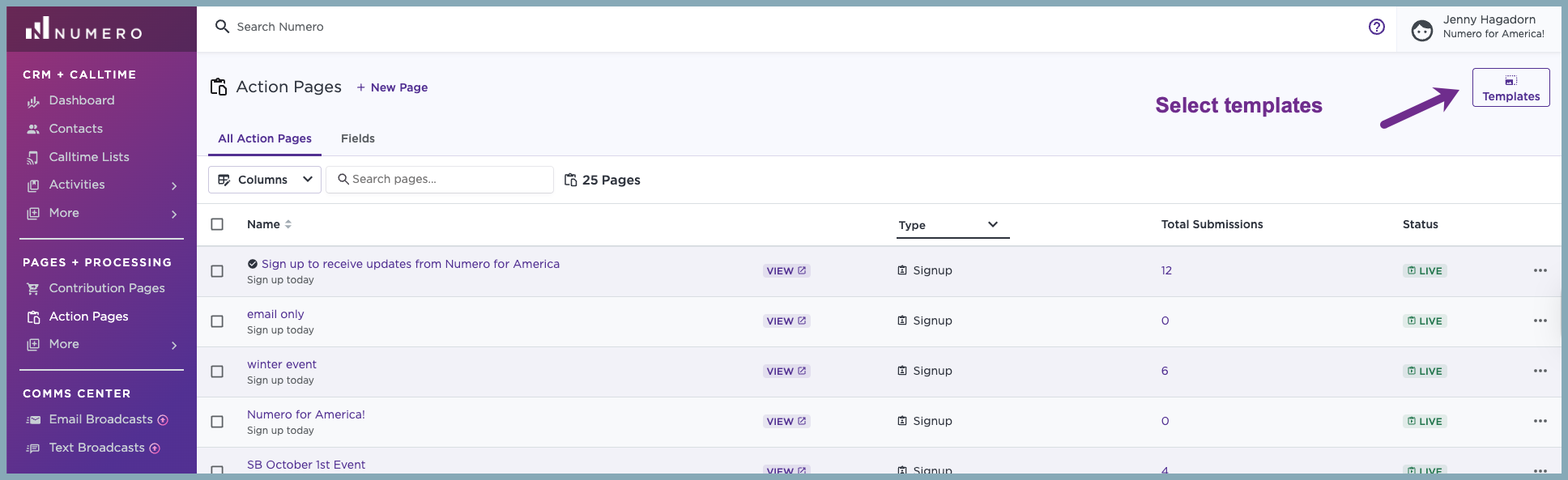Image resolution: width=1568 pixels, height=480 pixels.
Task: Click the search magnifier icon beside Search Numero
Action: pos(222,27)
